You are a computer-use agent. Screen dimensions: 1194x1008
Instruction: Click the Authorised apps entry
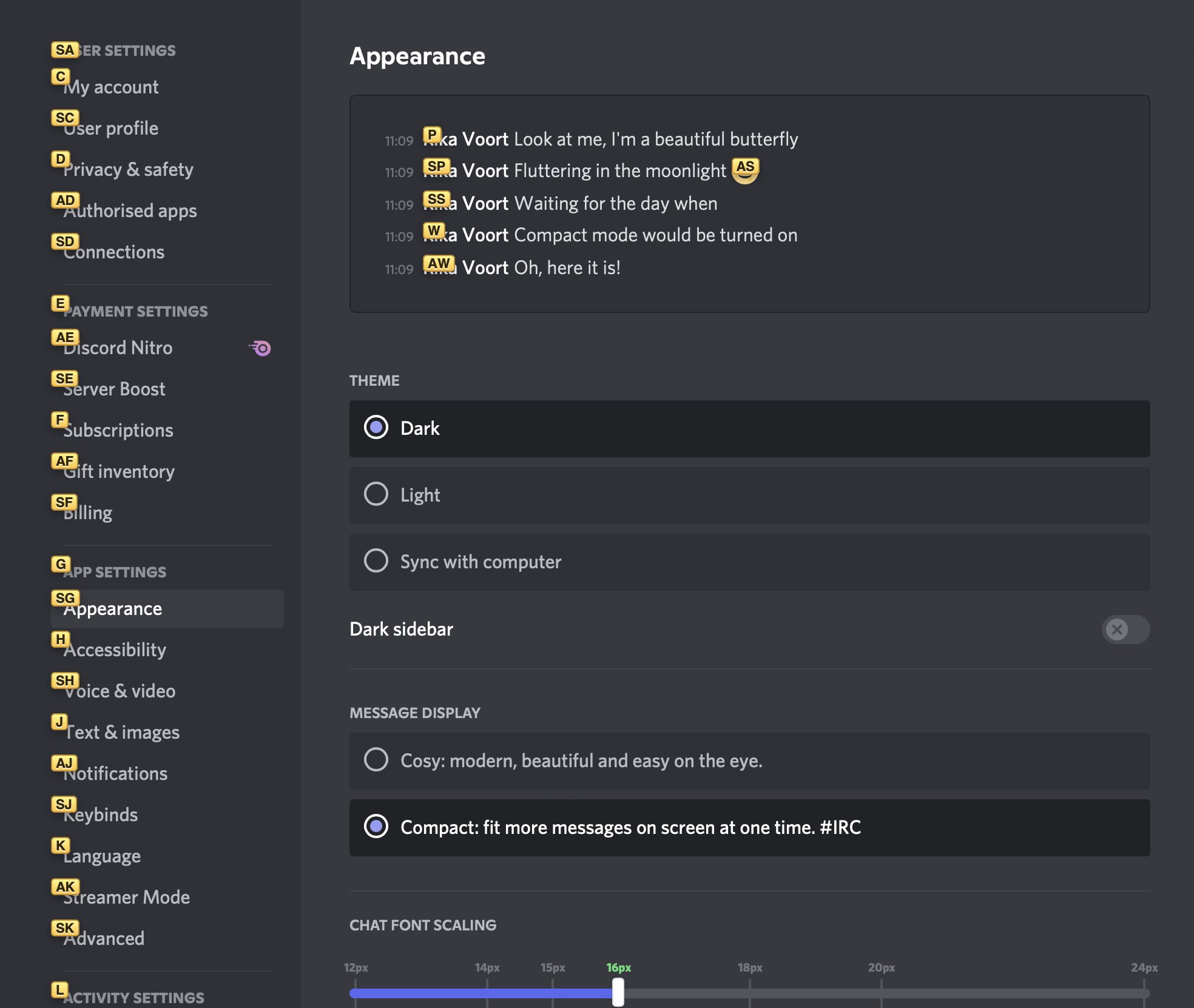130,211
